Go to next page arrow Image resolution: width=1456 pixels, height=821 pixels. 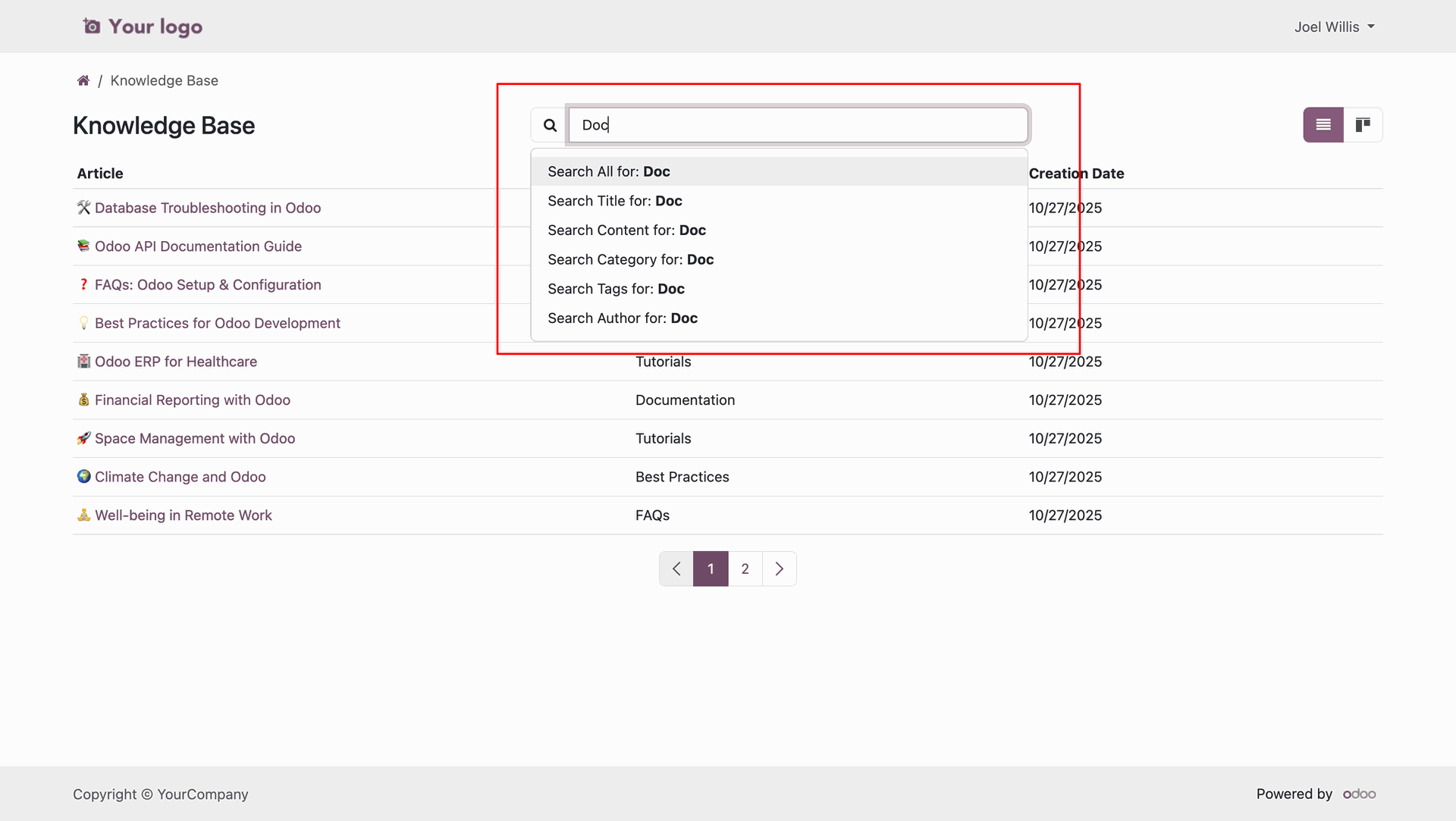779,569
